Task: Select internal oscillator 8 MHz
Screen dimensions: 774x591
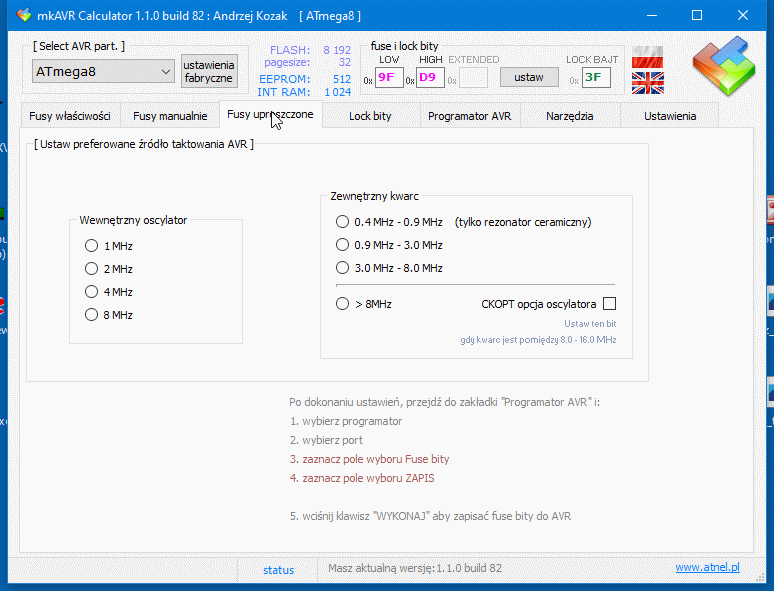Action: pyautogui.click(x=92, y=315)
